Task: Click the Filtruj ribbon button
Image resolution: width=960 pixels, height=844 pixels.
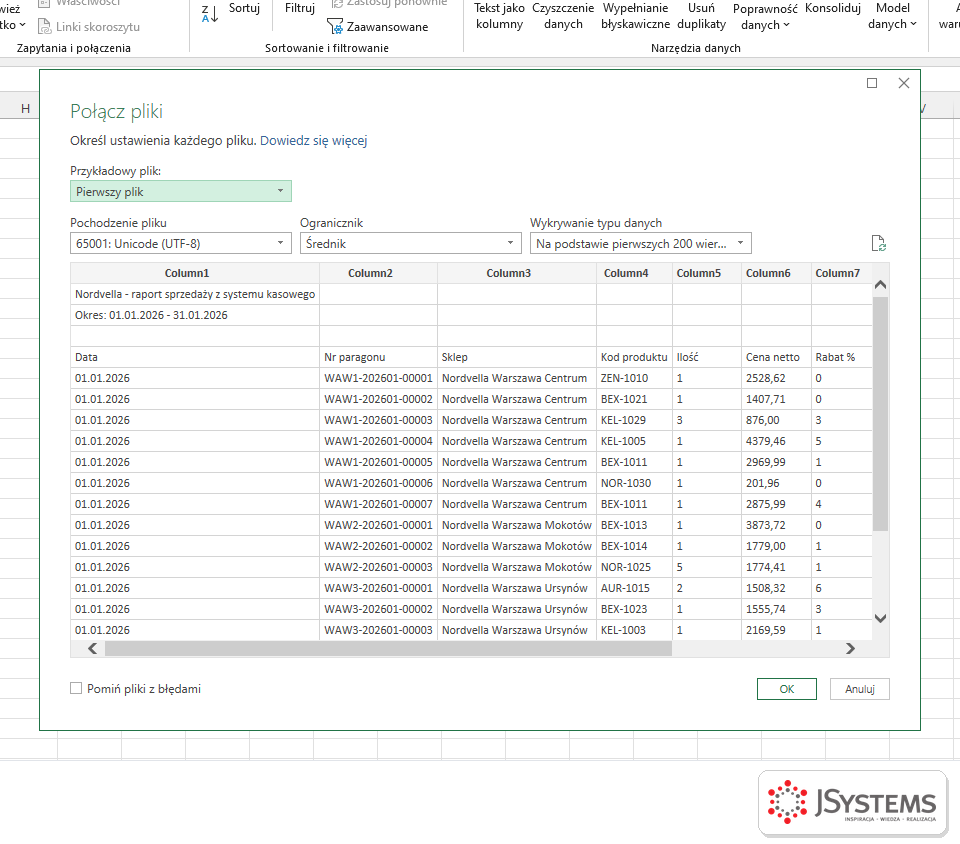Action: click(299, 8)
